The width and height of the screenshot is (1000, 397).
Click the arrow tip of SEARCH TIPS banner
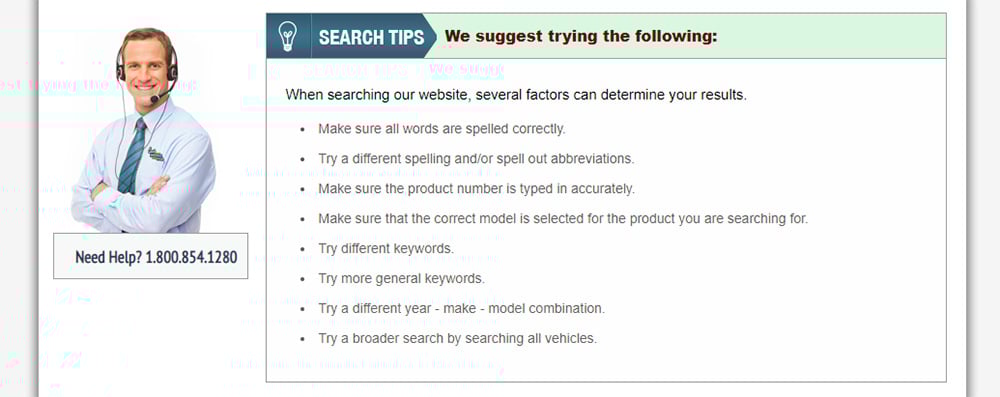pyautogui.click(x=430, y=36)
